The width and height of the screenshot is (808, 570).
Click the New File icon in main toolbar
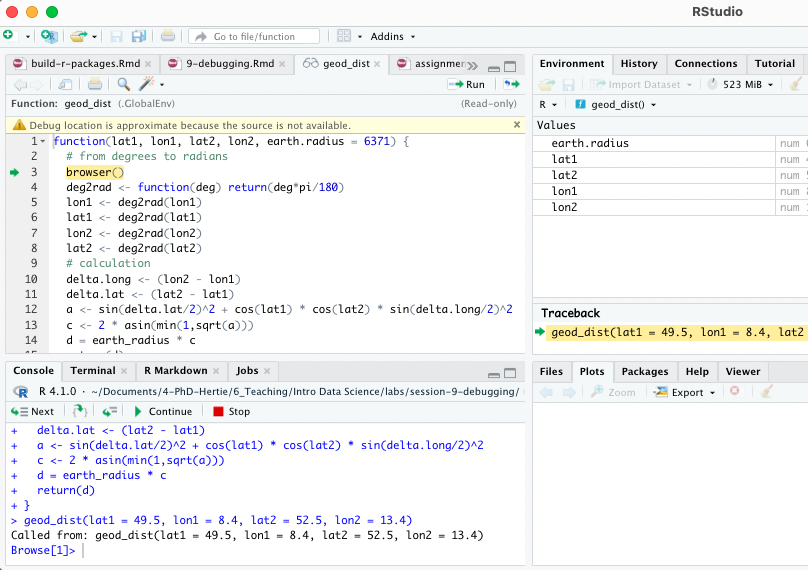(9, 36)
